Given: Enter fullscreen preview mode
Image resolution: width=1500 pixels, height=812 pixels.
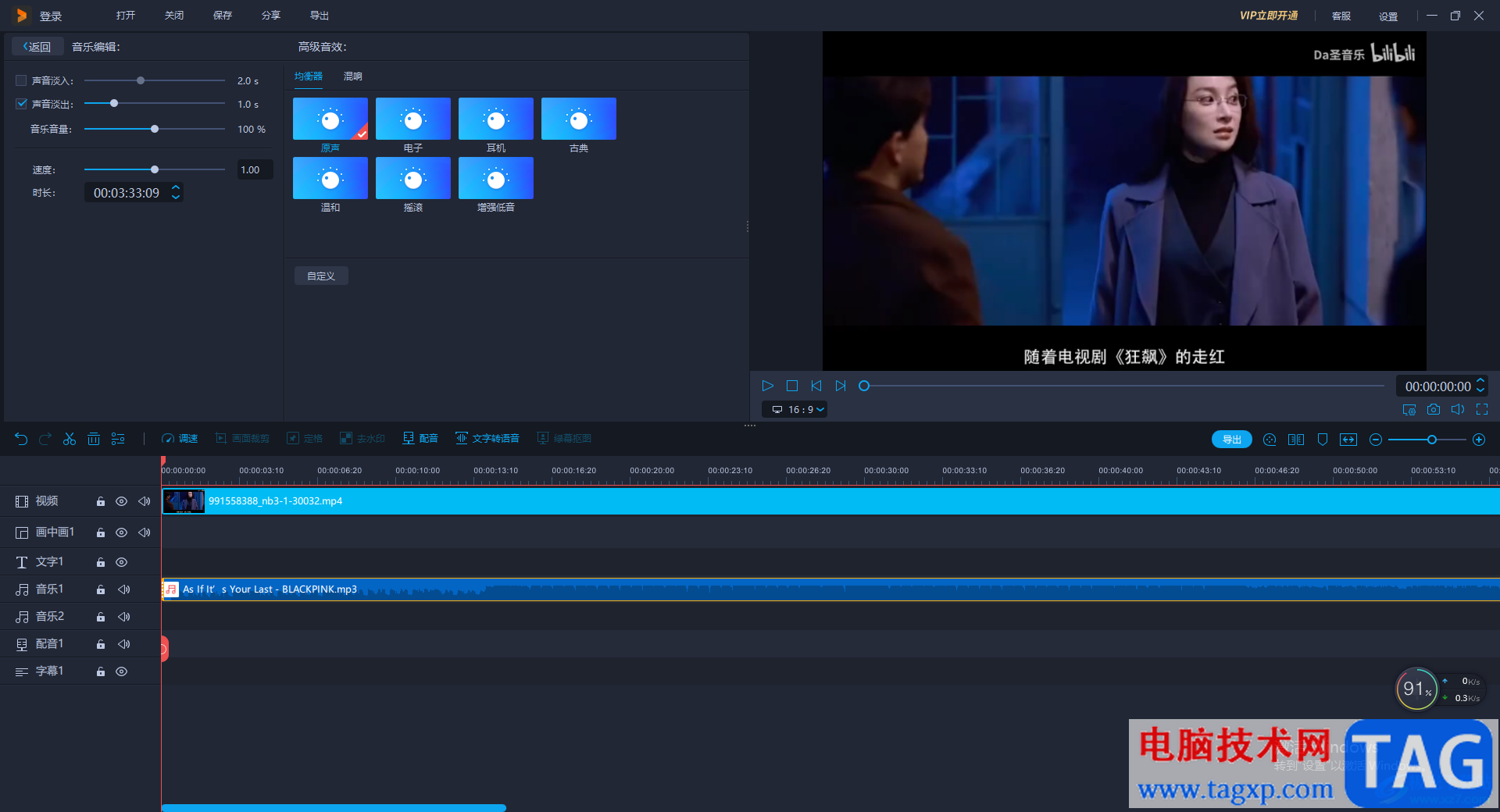Looking at the screenshot, I should pyautogui.click(x=1482, y=409).
